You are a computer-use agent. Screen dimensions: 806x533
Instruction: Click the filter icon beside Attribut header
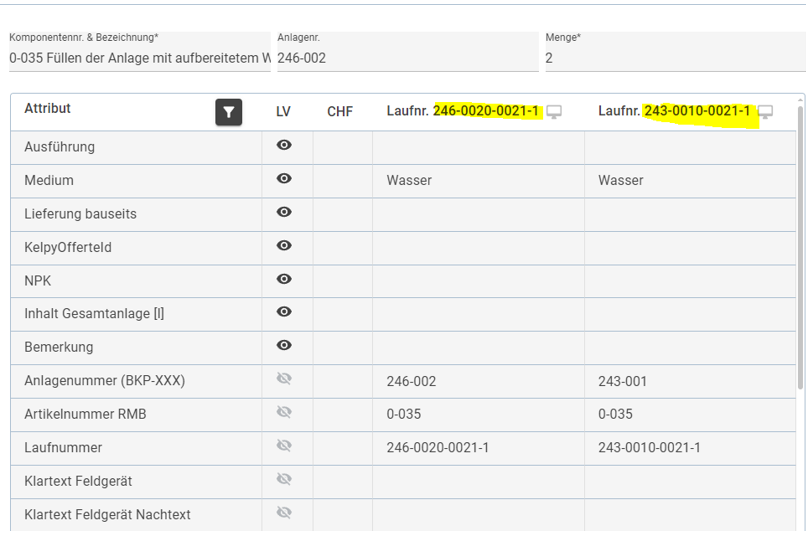point(229,112)
